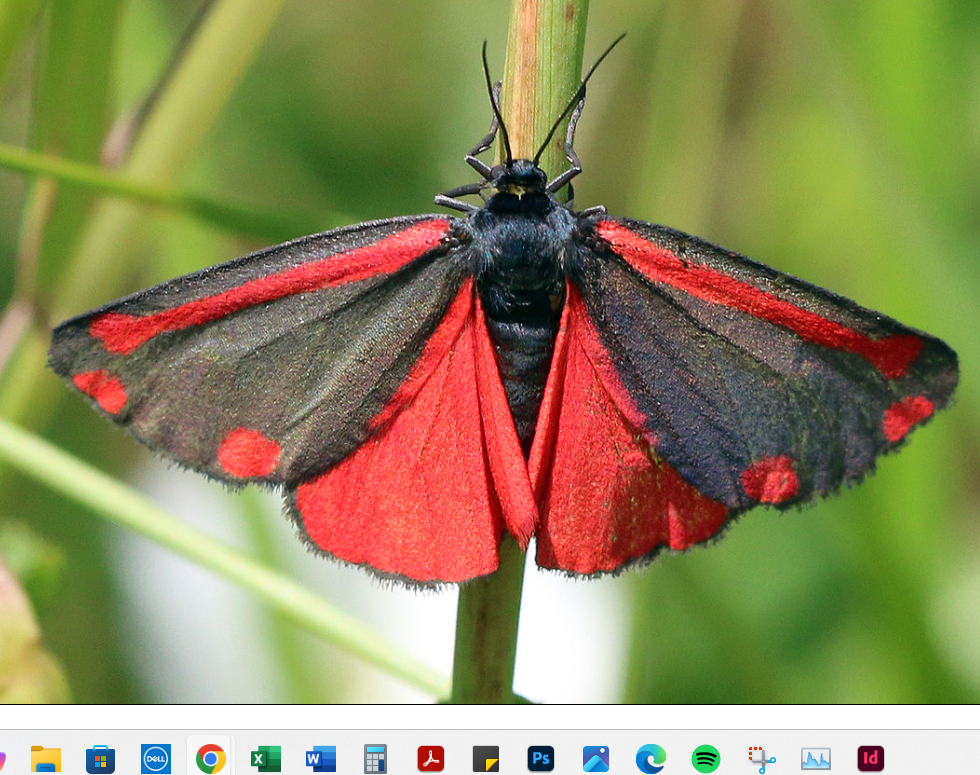Open Microsoft Word from taskbar
The width and height of the screenshot is (980, 775).
(320, 759)
